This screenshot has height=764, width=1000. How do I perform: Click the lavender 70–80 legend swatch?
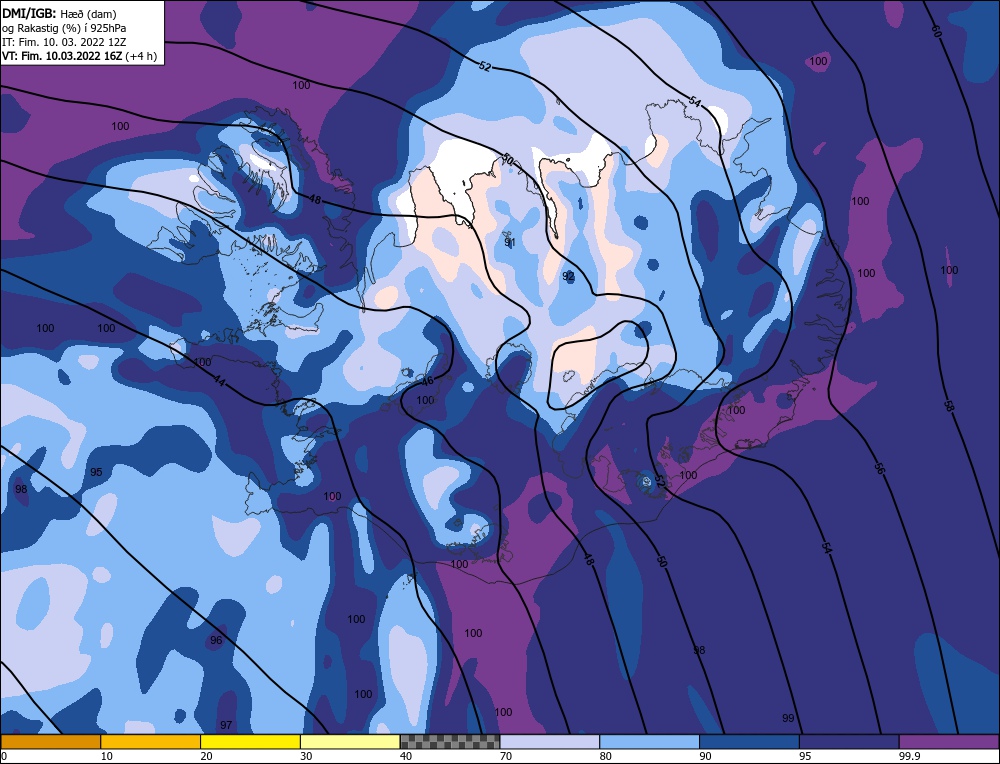(550, 741)
